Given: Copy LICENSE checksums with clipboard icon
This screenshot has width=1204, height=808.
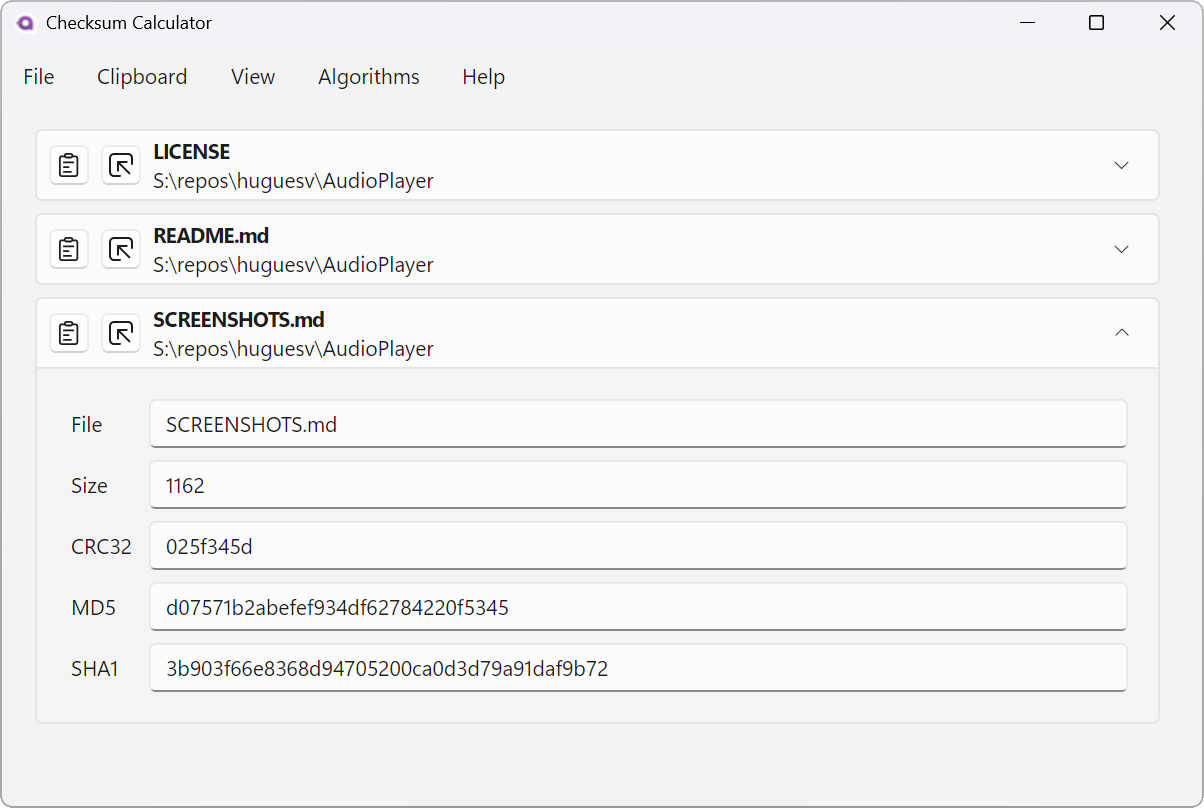Looking at the screenshot, I should coord(69,165).
